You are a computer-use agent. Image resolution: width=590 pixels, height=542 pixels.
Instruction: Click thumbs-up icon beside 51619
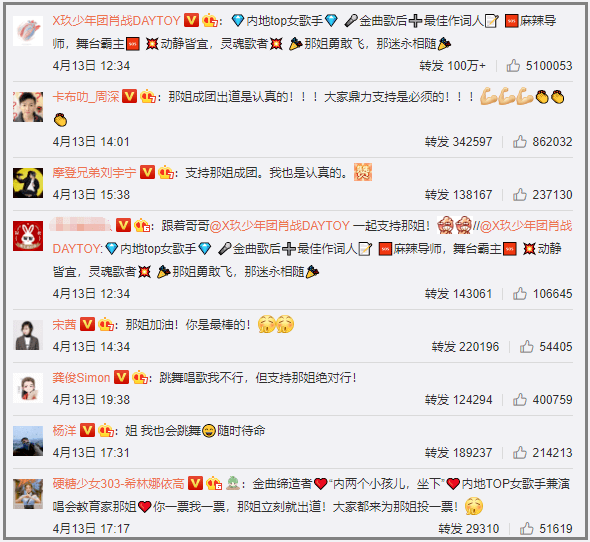pos(526,528)
